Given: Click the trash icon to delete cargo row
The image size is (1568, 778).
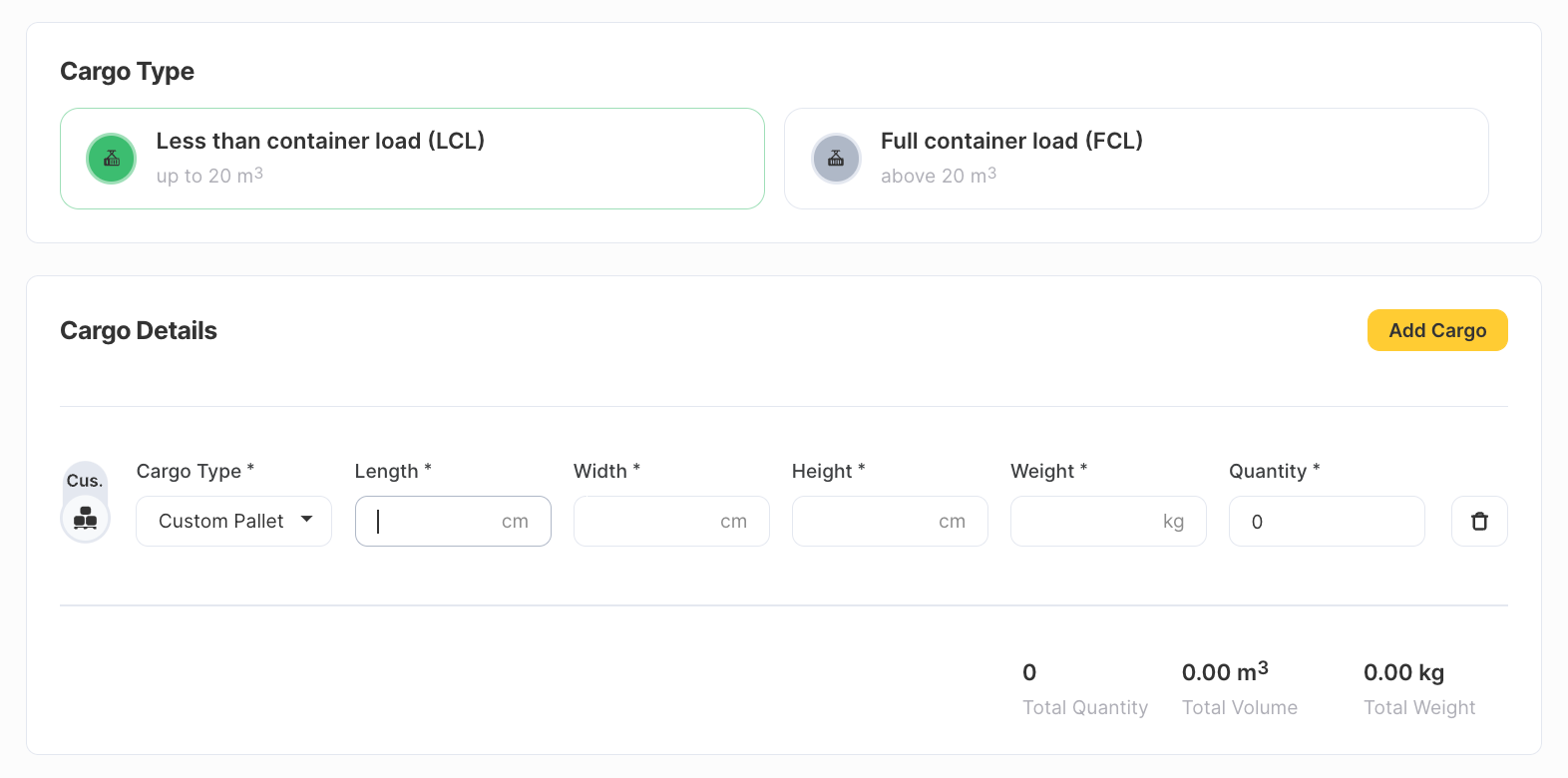Looking at the screenshot, I should [1479, 521].
